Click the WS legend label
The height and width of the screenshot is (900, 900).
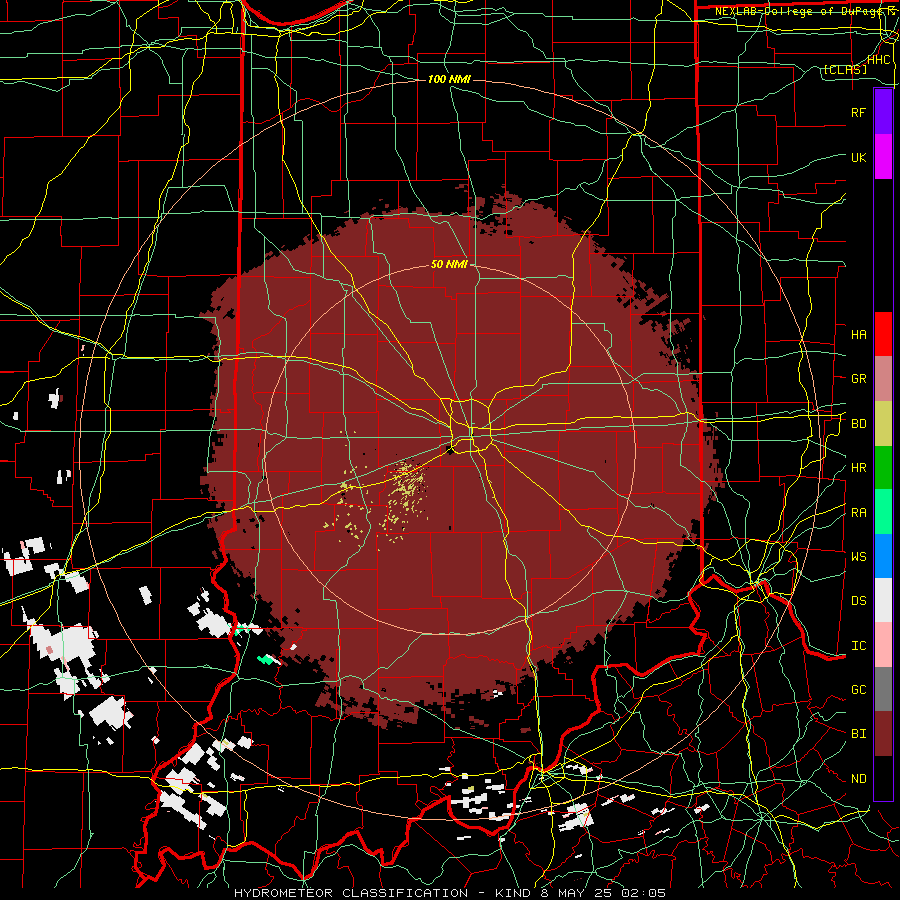858,557
